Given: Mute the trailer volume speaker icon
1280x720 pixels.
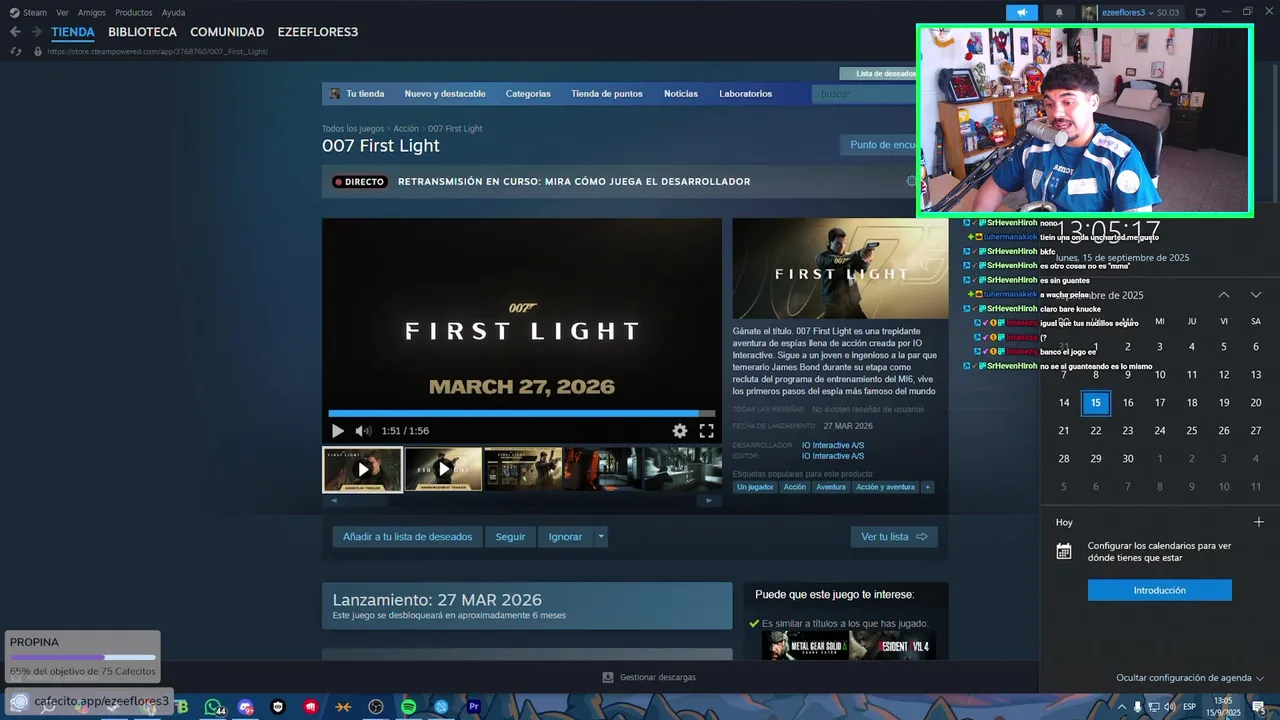Looking at the screenshot, I should pyautogui.click(x=363, y=431).
